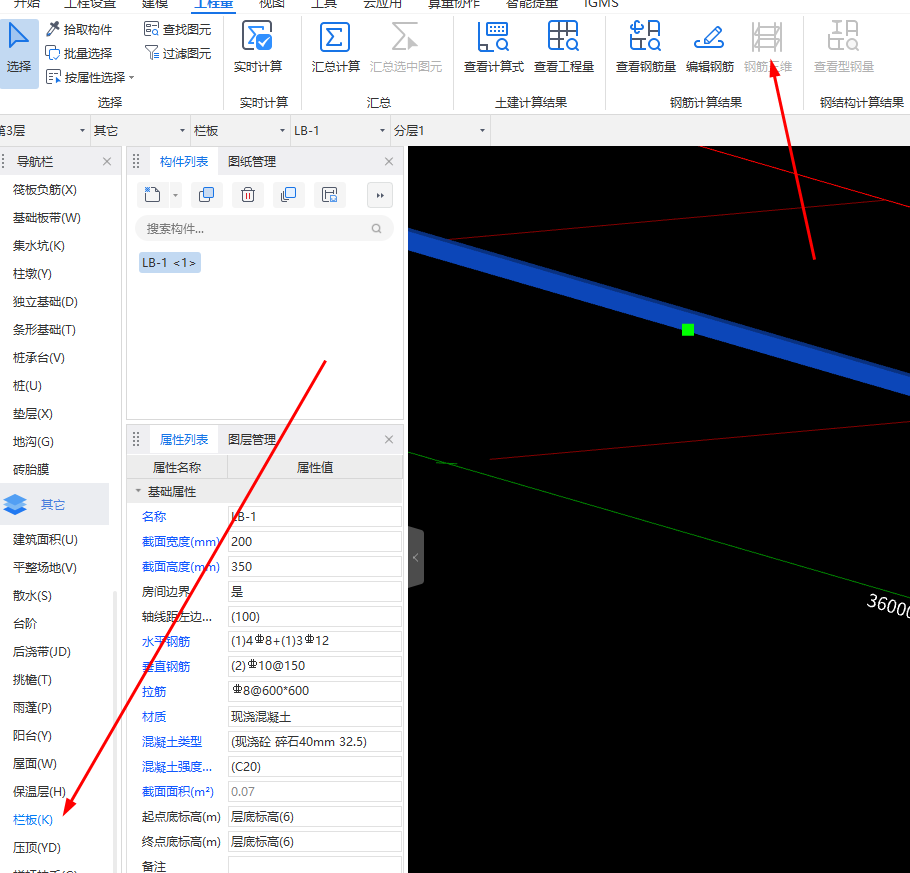Click the search magnifier icon
910x873 pixels.
pos(377,229)
